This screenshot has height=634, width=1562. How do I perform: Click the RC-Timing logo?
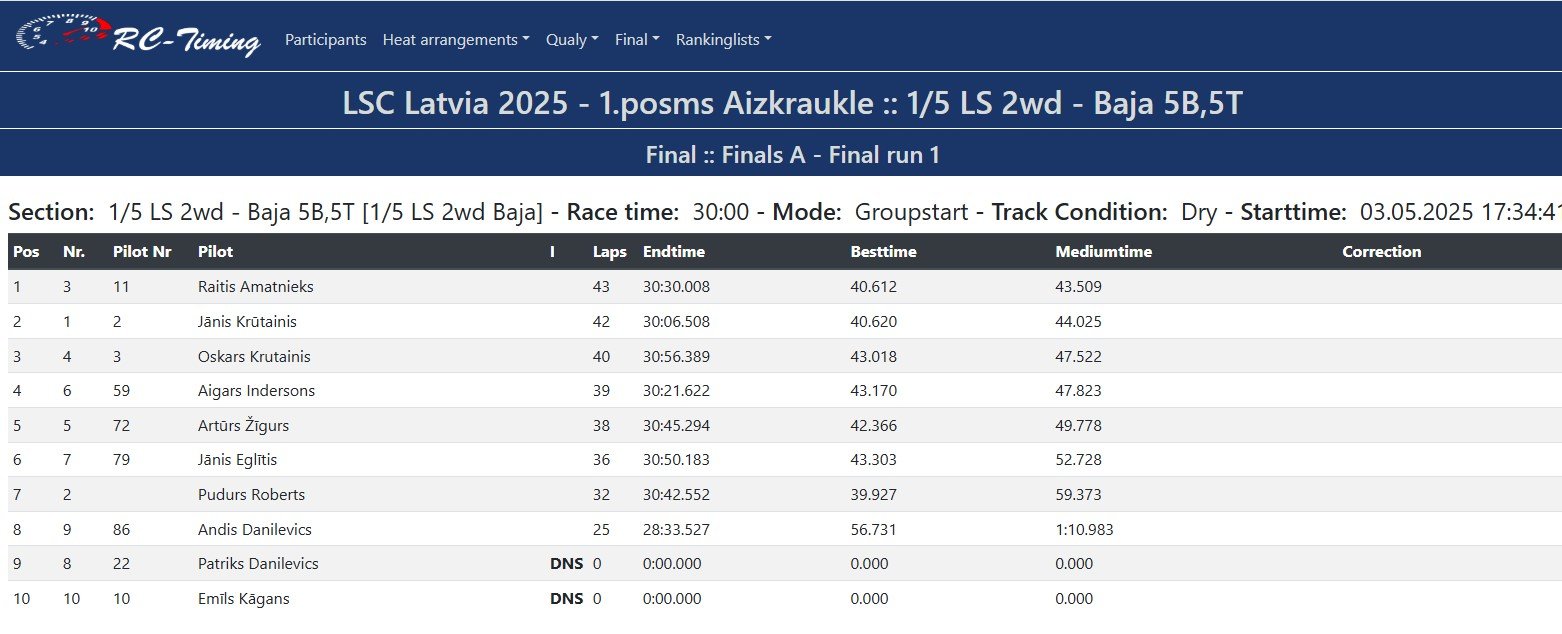(138, 37)
